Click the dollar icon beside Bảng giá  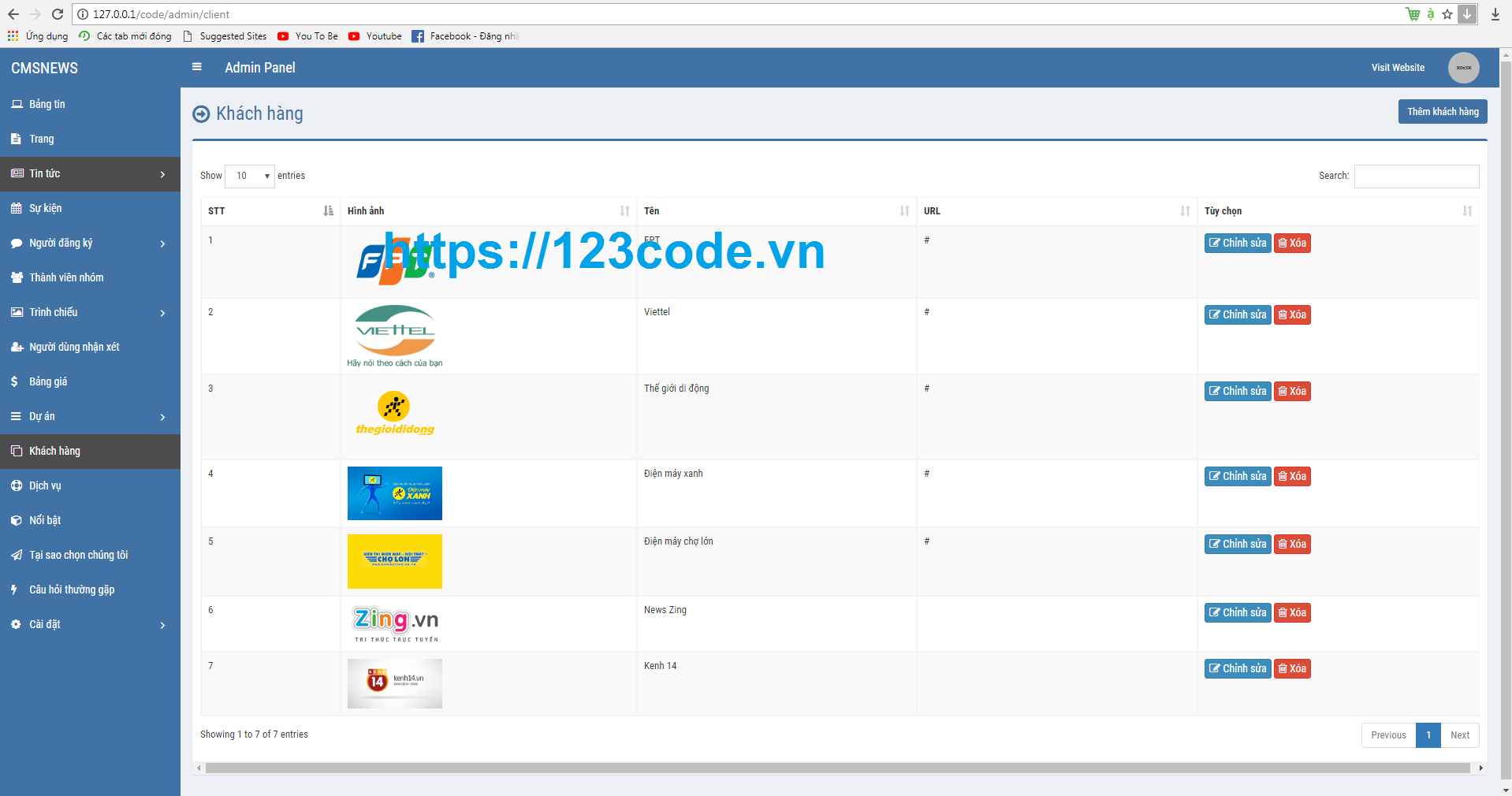coord(14,381)
